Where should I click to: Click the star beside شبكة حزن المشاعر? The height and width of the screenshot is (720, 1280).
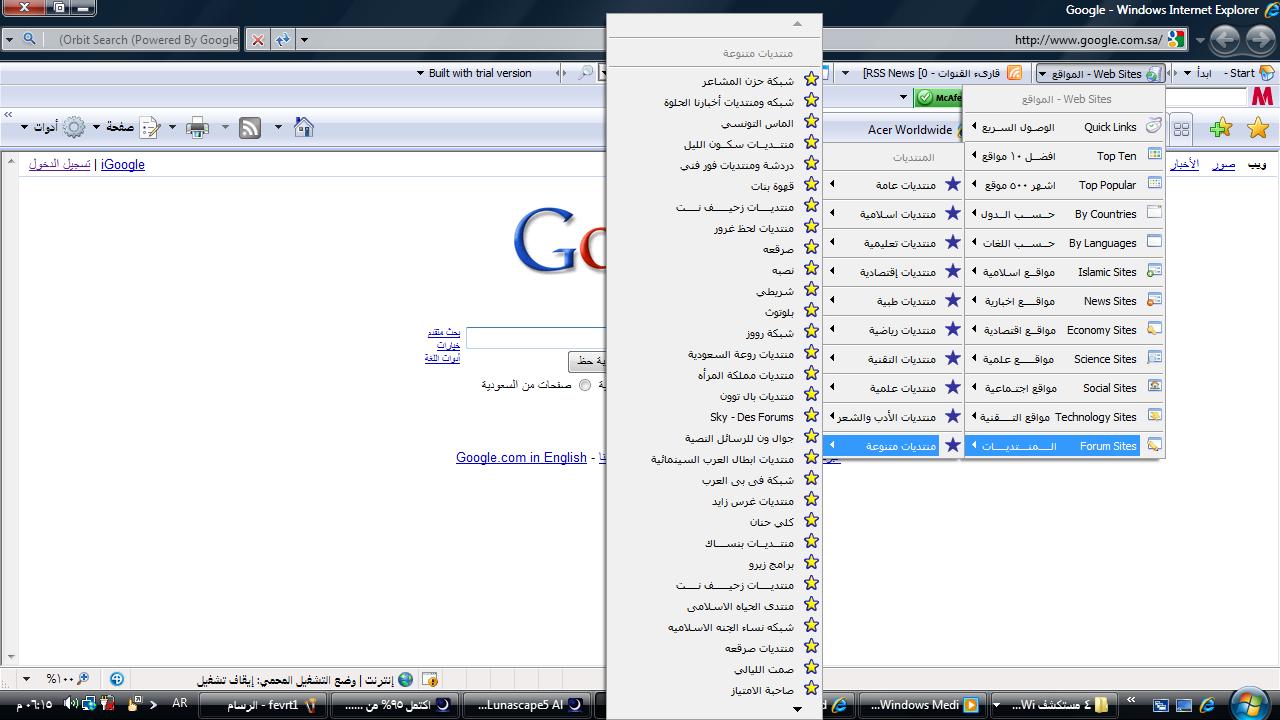click(811, 80)
